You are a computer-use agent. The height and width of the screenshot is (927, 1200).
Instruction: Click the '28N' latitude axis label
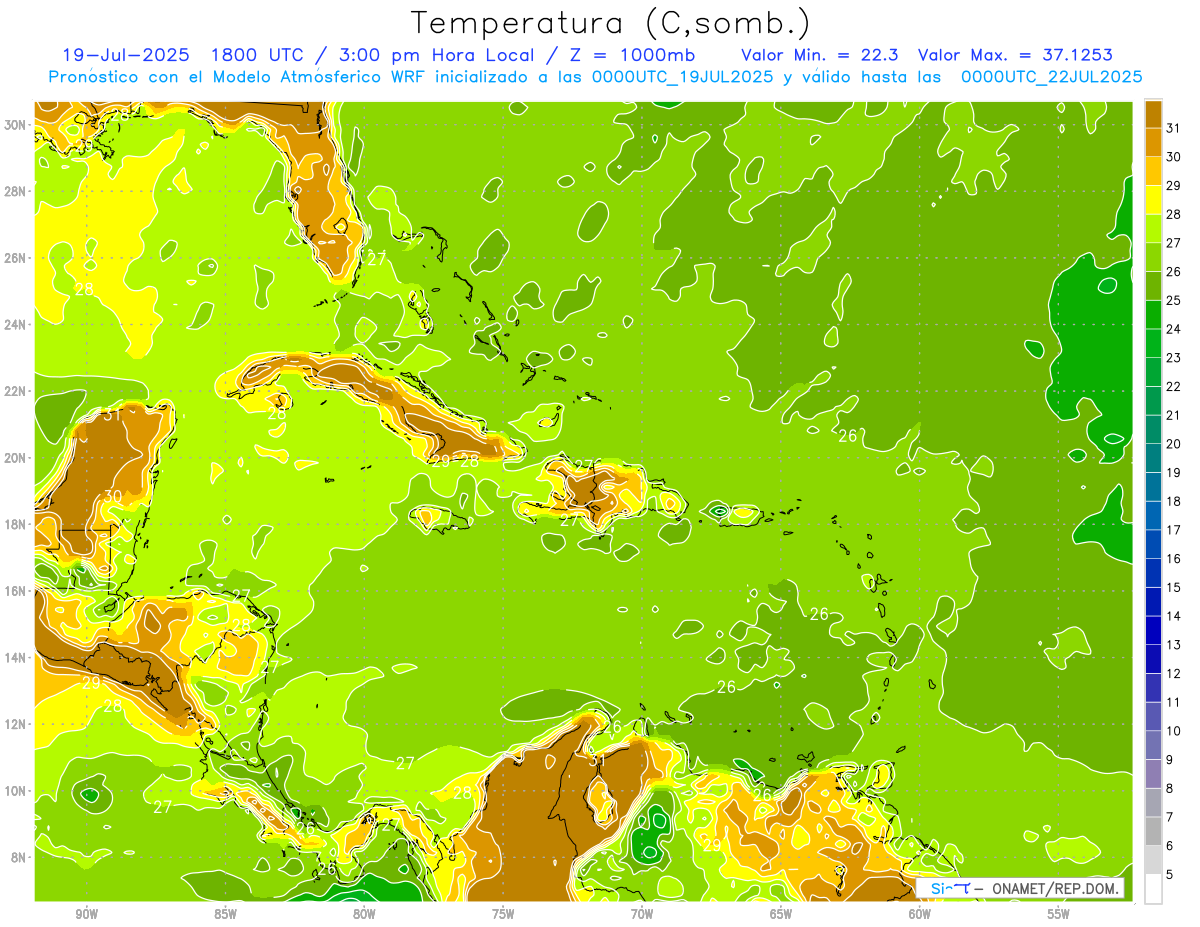pyautogui.click(x=16, y=191)
